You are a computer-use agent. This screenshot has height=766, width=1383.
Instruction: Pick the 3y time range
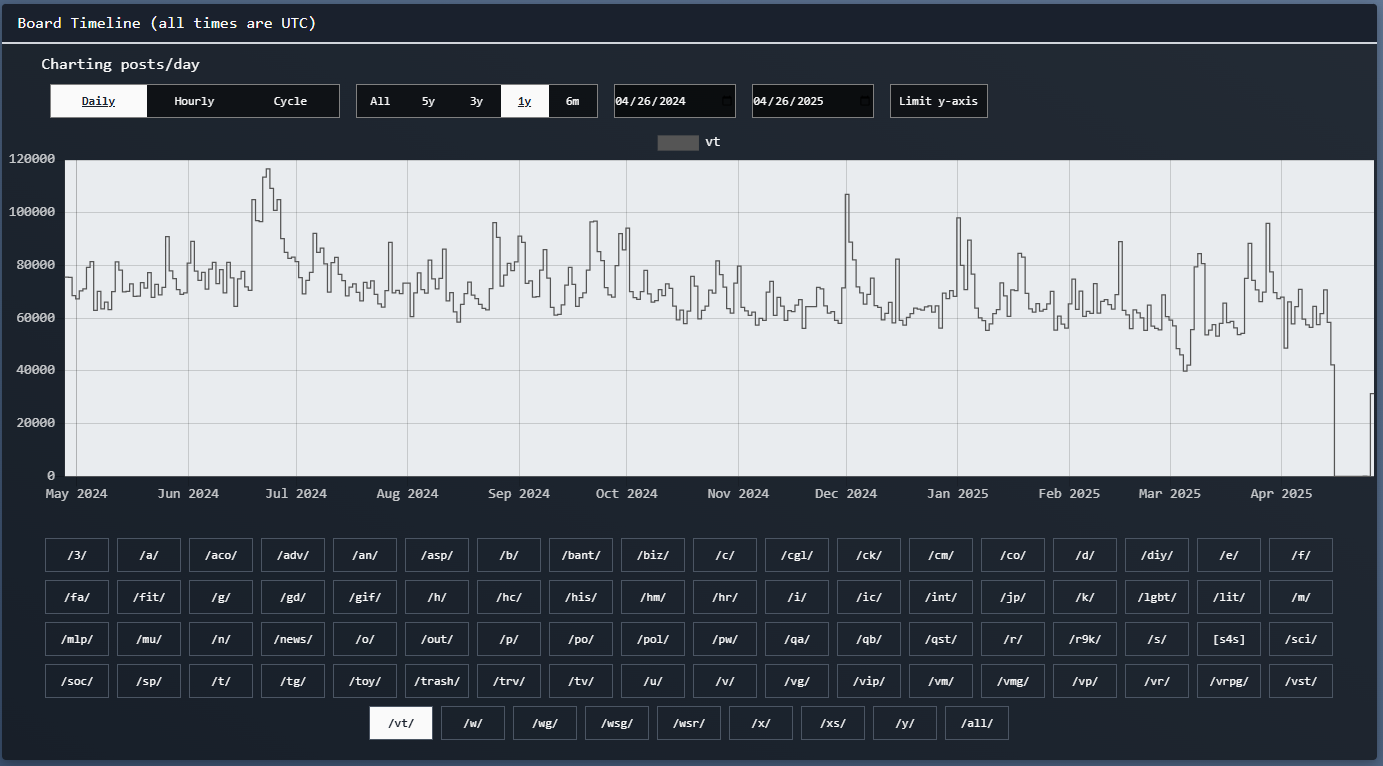pyautogui.click(x=476, y=101)
